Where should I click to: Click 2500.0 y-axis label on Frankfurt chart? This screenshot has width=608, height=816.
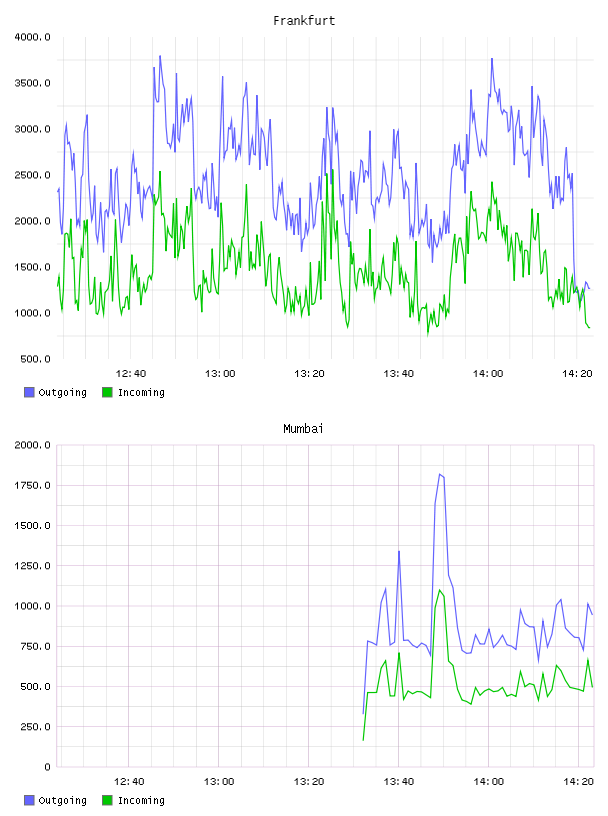tap(32, 175)
